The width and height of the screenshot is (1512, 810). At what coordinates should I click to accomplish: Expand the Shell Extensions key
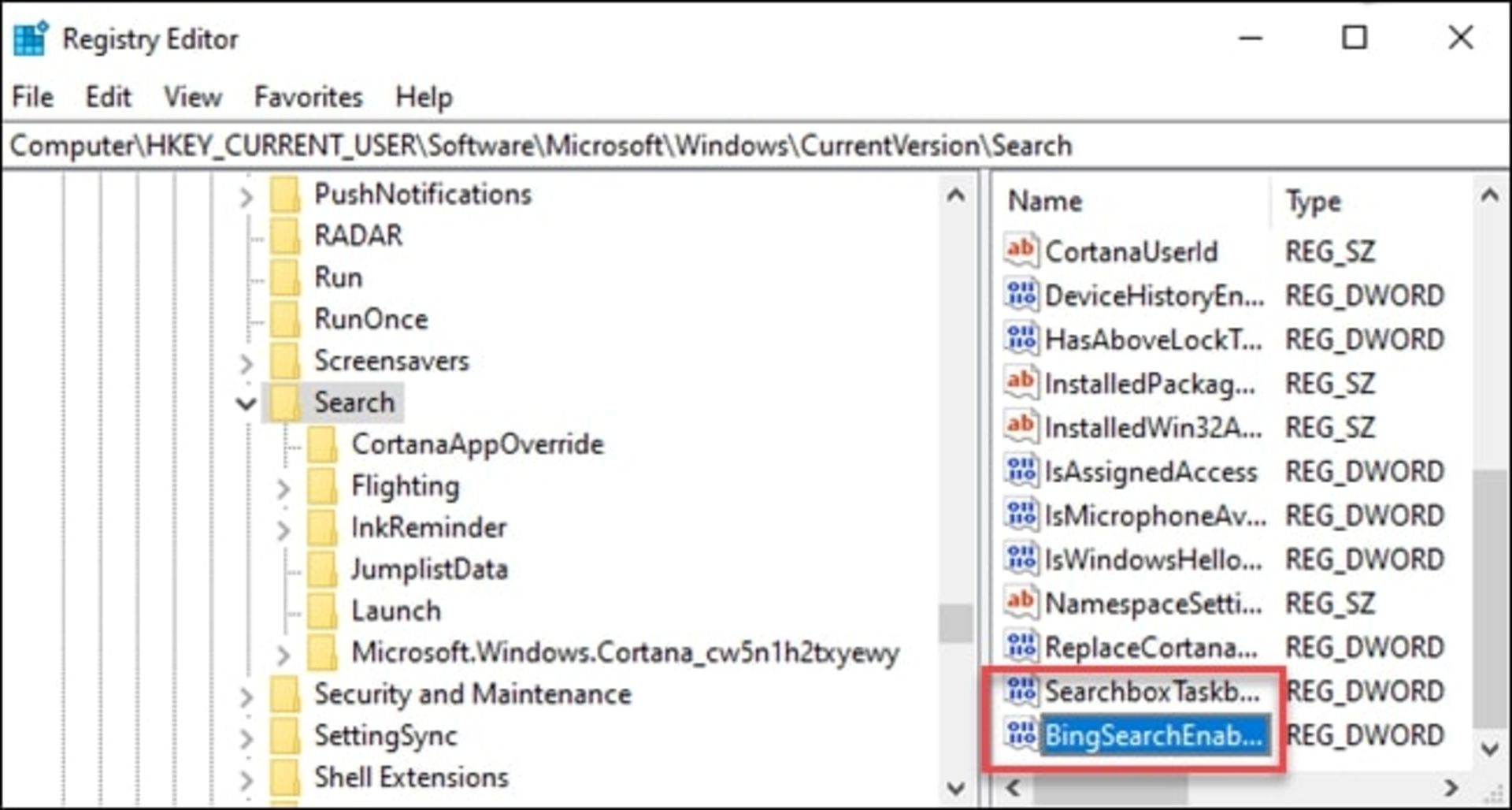click(246, 780)
